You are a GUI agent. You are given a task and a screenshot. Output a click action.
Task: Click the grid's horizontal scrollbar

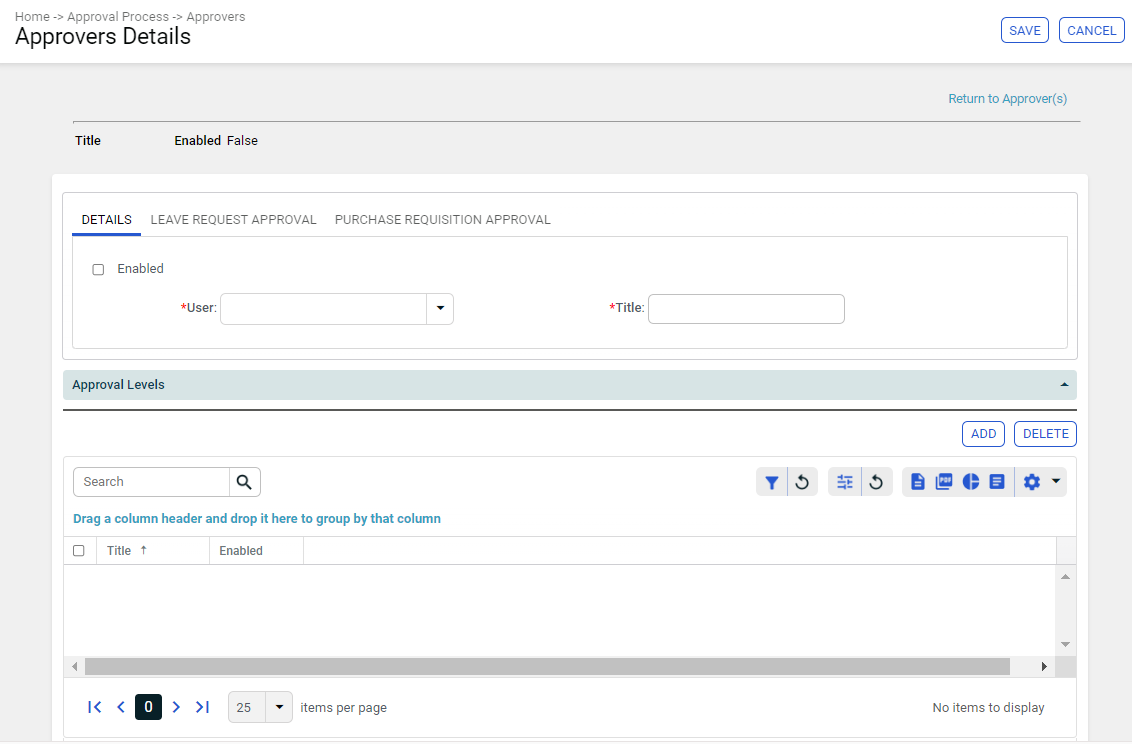pyautogui.click(x=547, y=666)
